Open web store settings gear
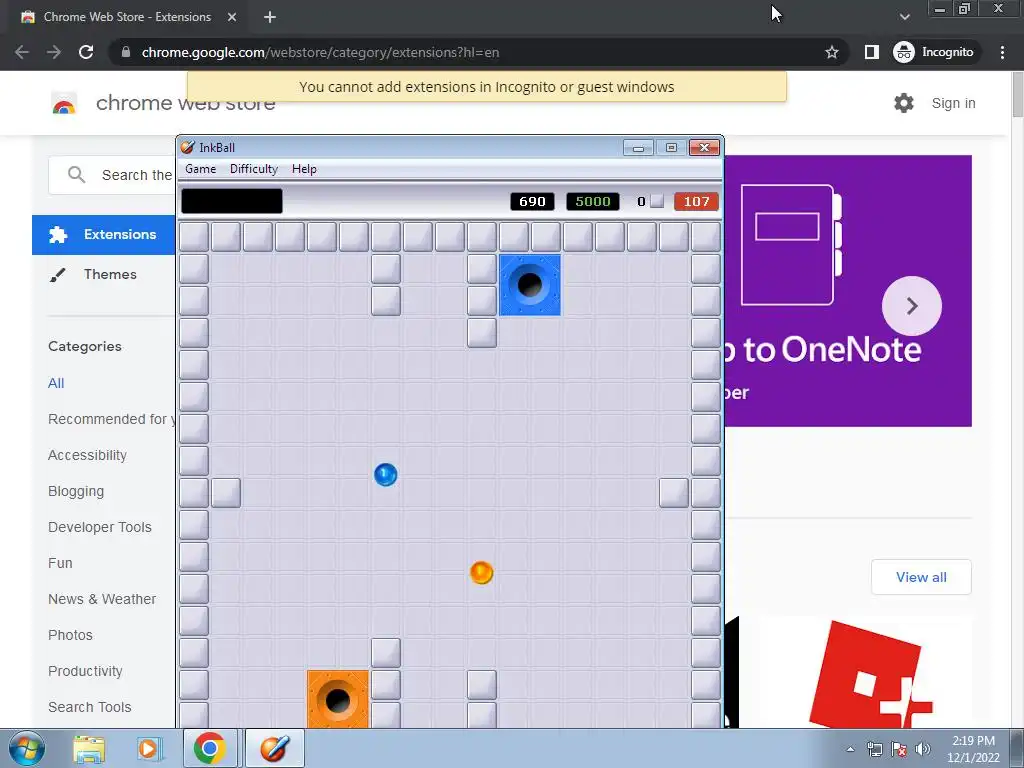1024x768 pixels. point(904,103)
